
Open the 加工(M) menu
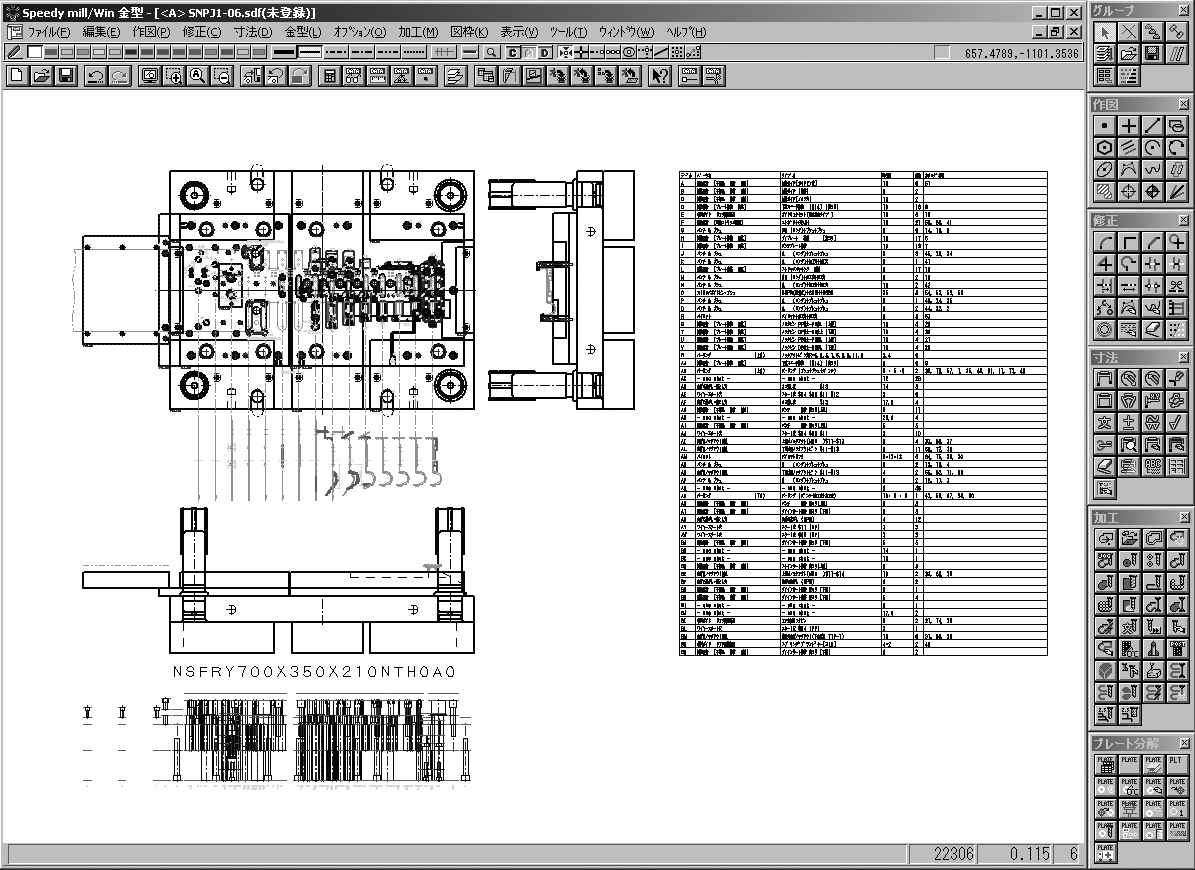[x=417, y=32]
